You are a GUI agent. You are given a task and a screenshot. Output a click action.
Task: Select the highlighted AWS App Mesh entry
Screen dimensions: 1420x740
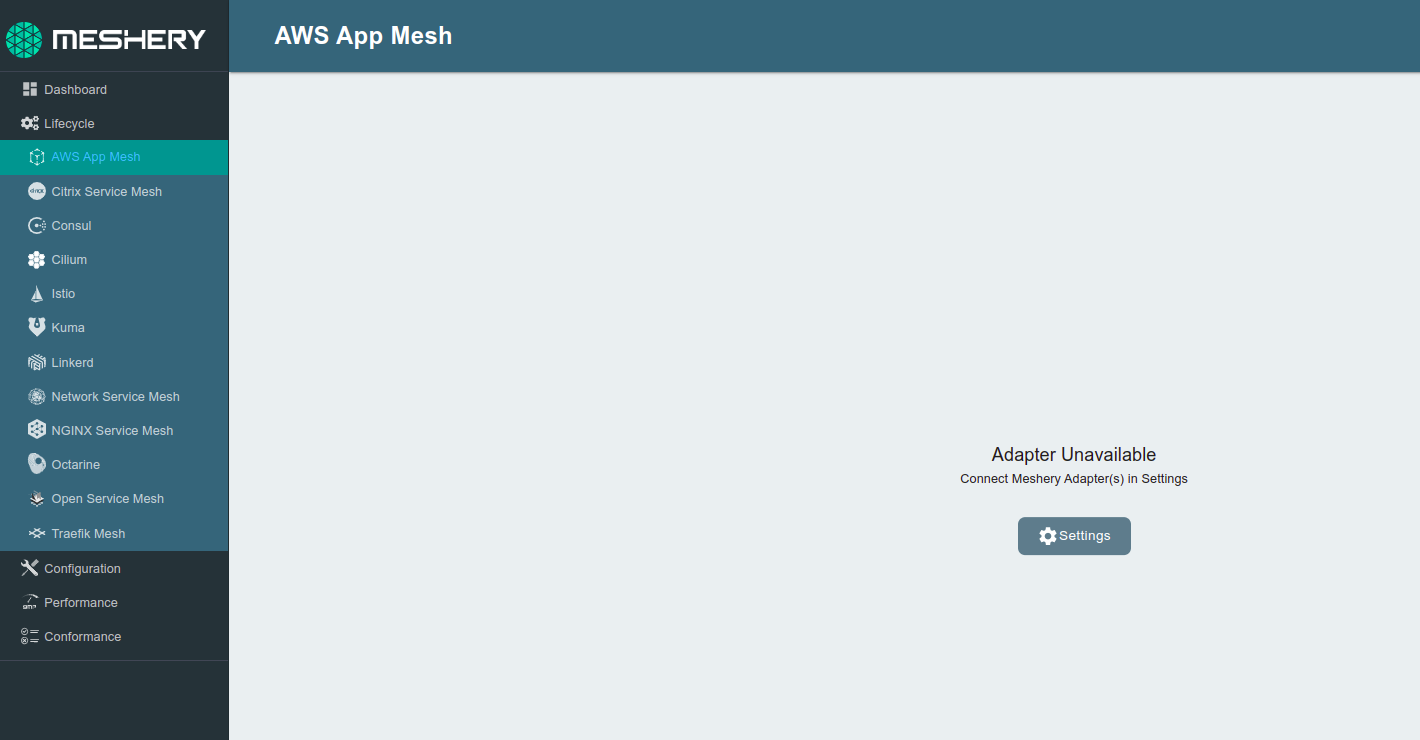point(95,157)
